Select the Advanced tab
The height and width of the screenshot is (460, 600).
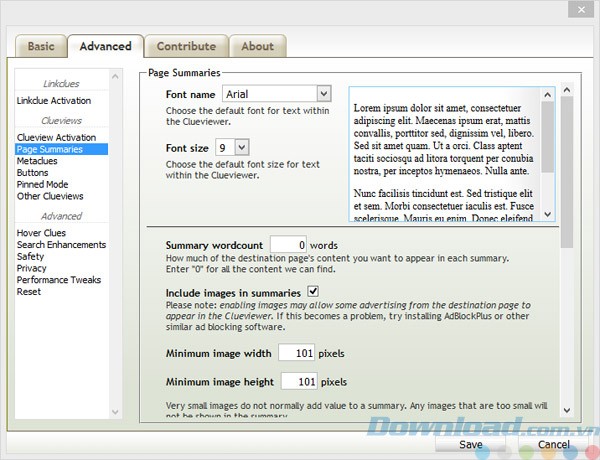tap(106, 46)
